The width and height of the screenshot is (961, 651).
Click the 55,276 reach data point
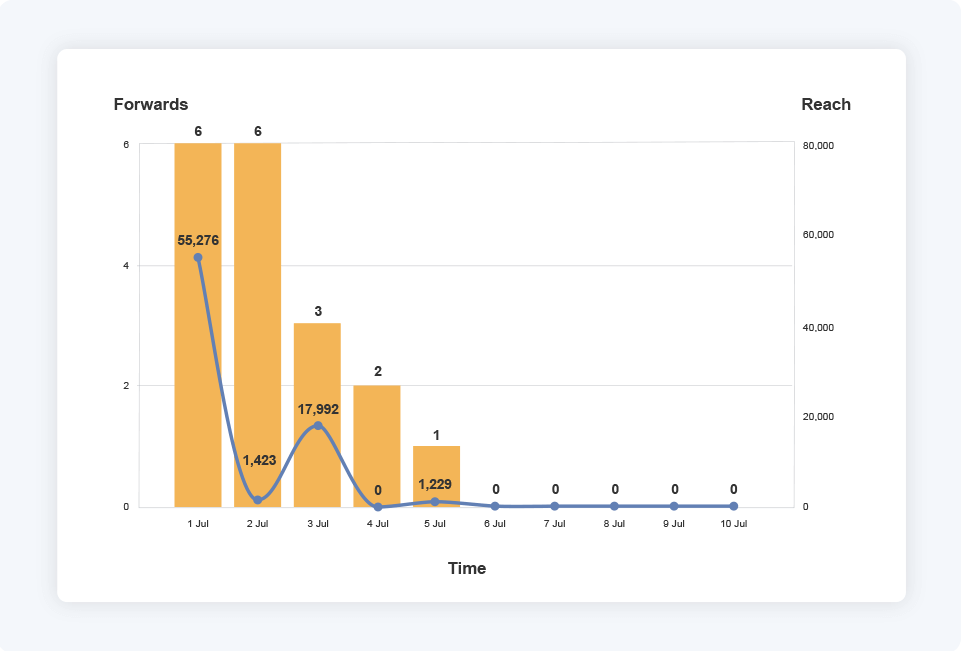tap(198, 257)
